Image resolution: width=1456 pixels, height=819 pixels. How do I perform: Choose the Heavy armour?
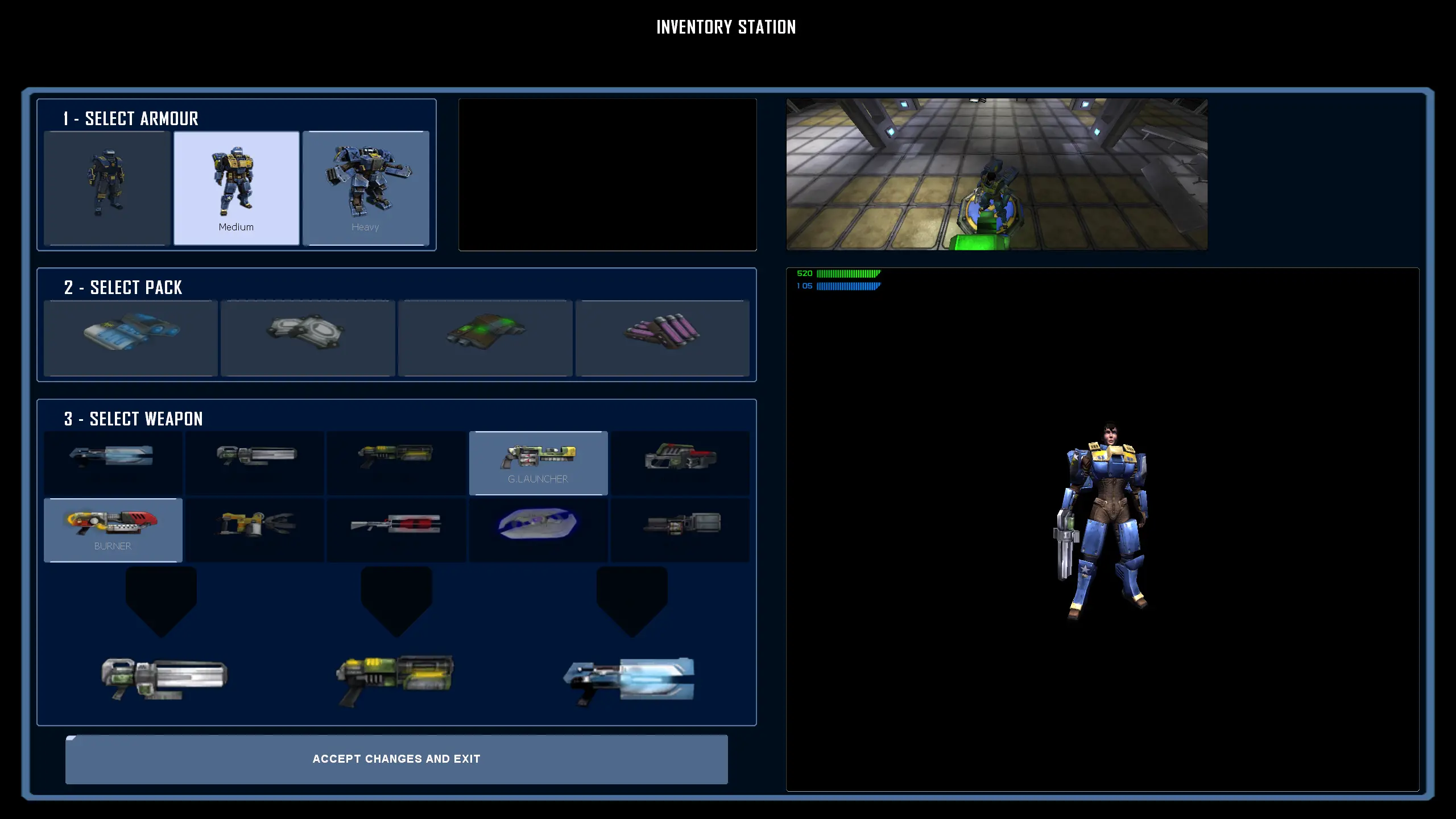(366, 188)
